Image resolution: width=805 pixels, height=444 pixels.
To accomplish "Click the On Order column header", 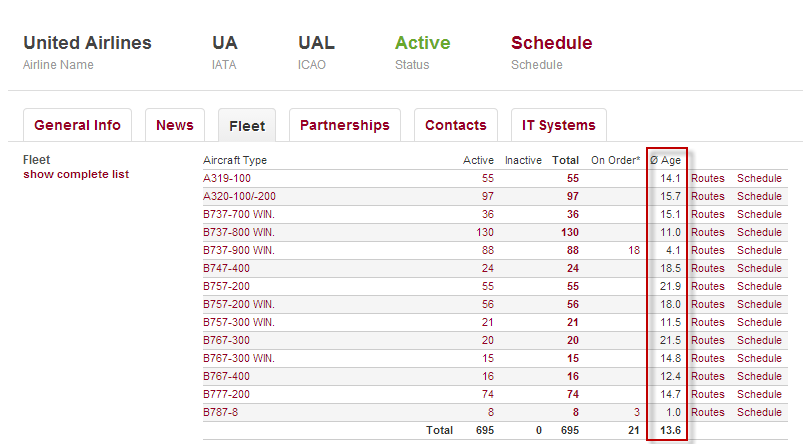I will click(x=615, y=160).
